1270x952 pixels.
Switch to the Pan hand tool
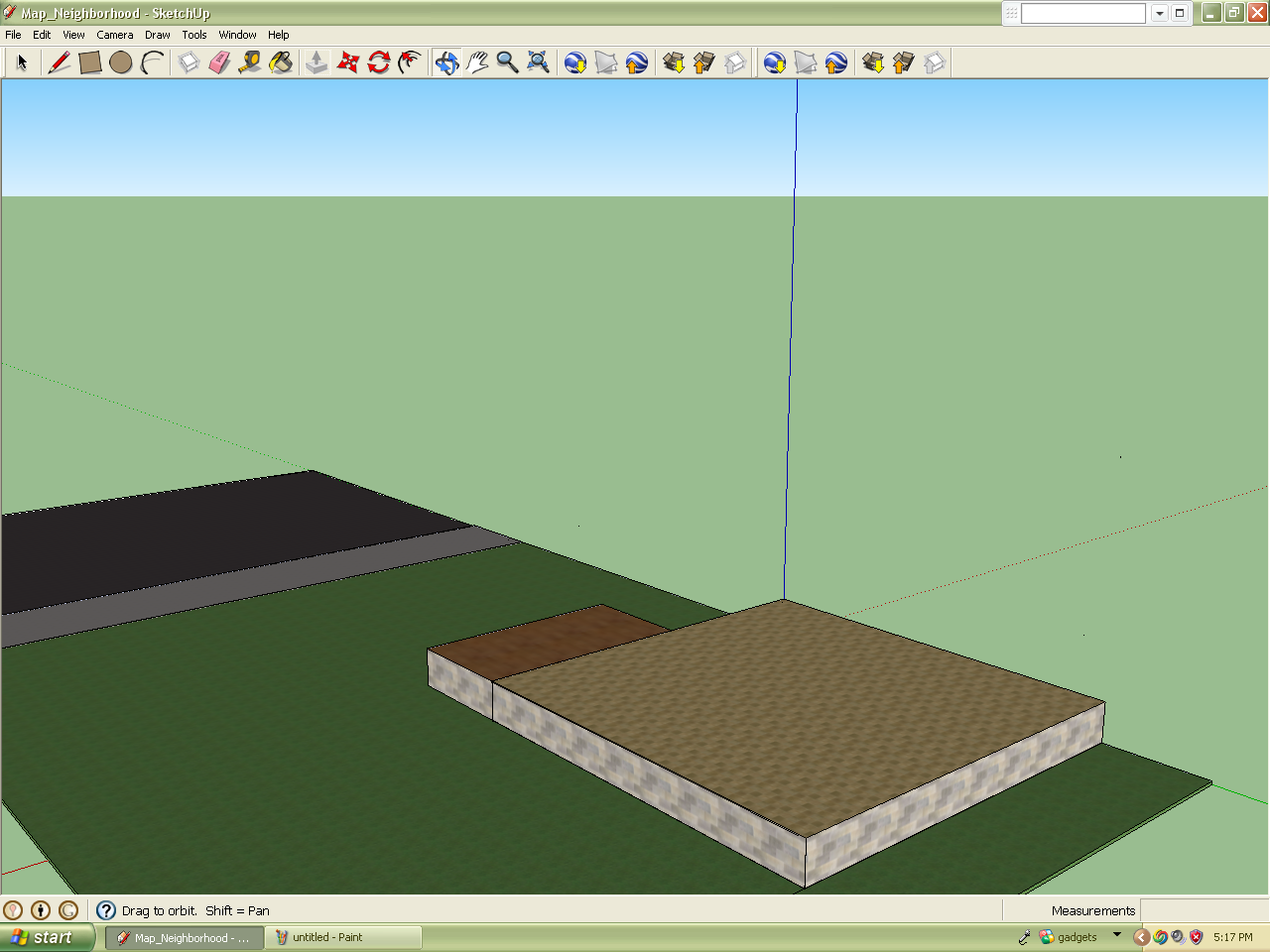click(x=477, y=62)
